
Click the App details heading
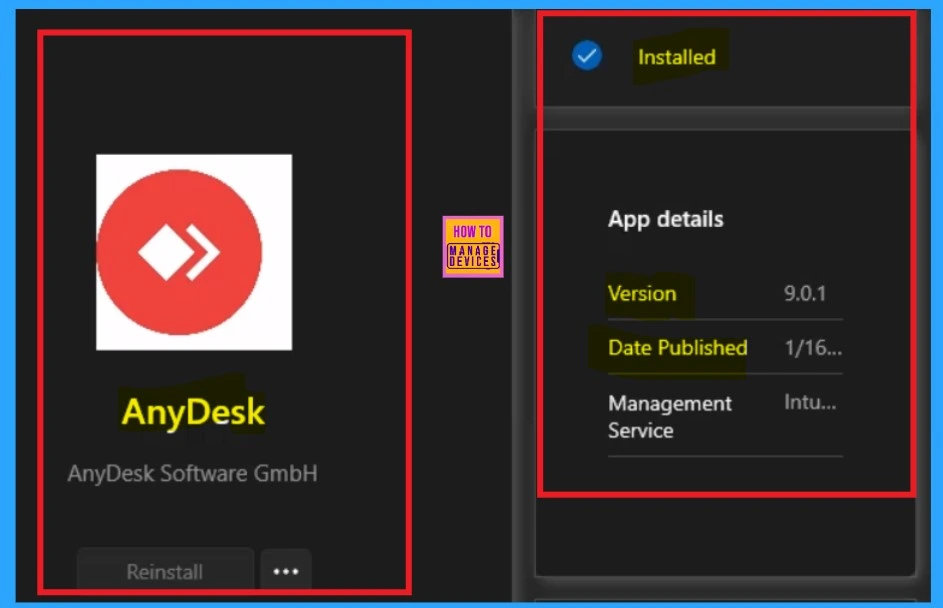point(665,220)
